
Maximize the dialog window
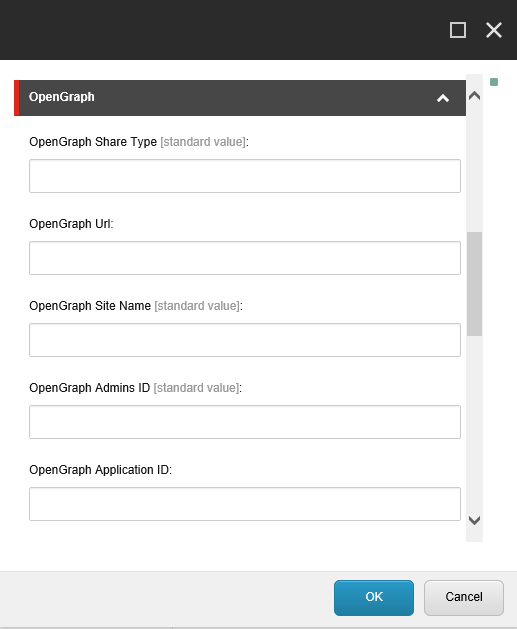click(x=458, y=30)
